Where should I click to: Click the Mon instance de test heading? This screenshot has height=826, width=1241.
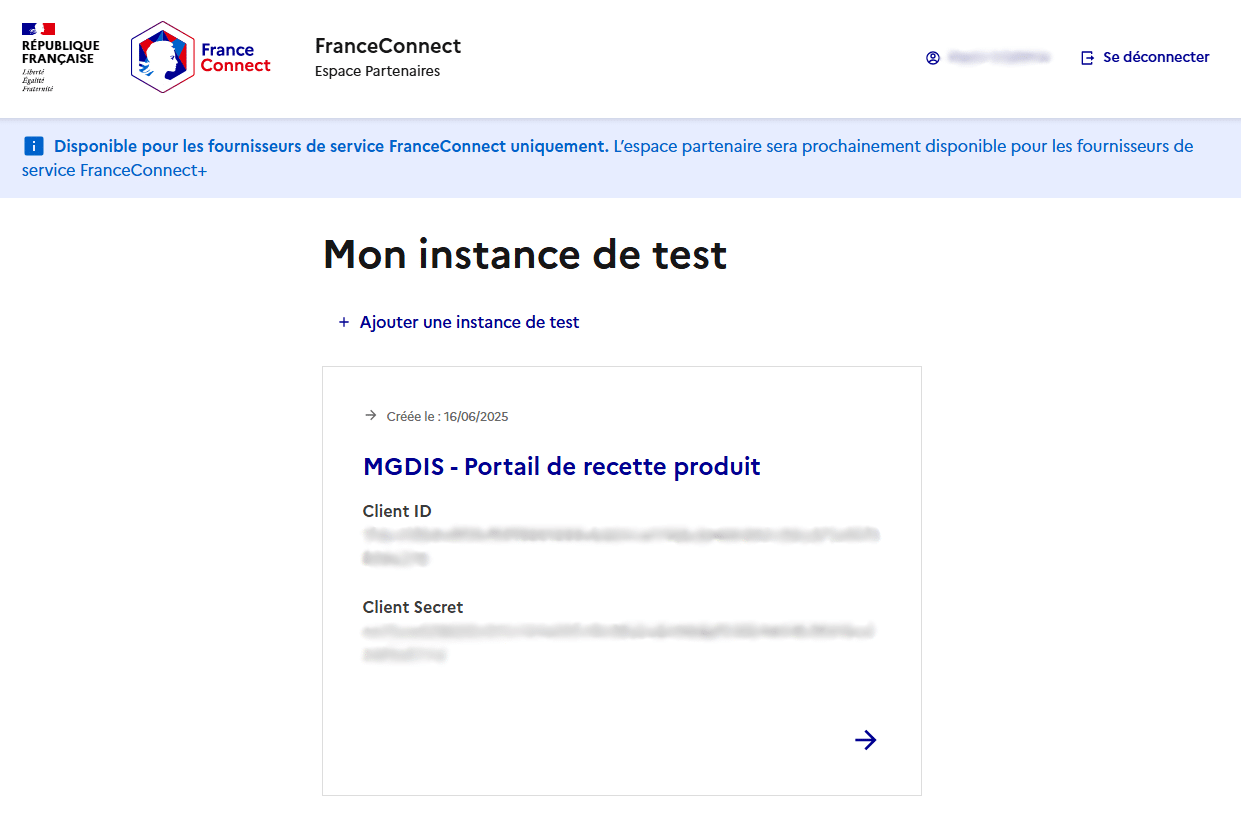(525, 255)
